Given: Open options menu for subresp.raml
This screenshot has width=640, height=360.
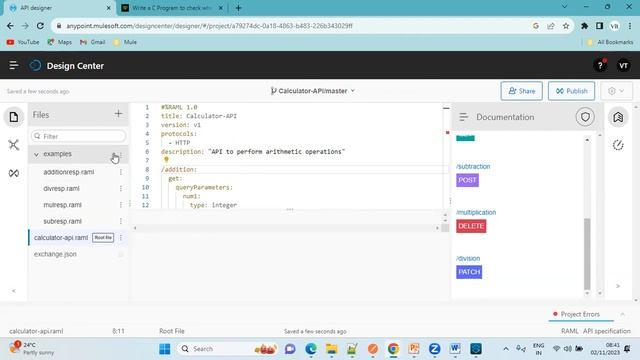Looking at the screenshot, I should [x=121, y=221].
